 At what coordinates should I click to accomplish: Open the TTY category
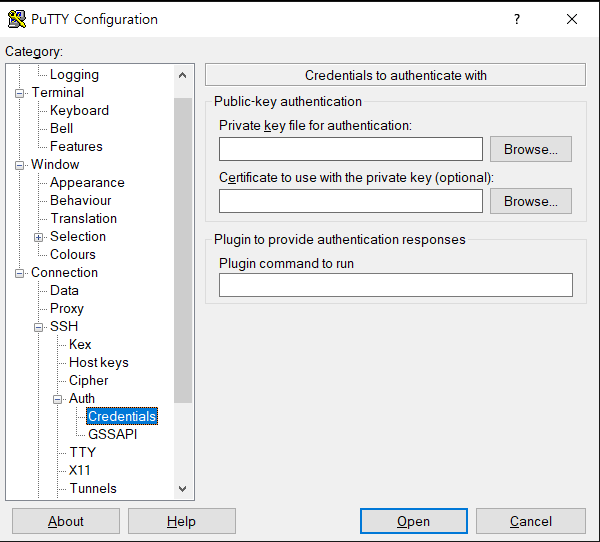82,452
